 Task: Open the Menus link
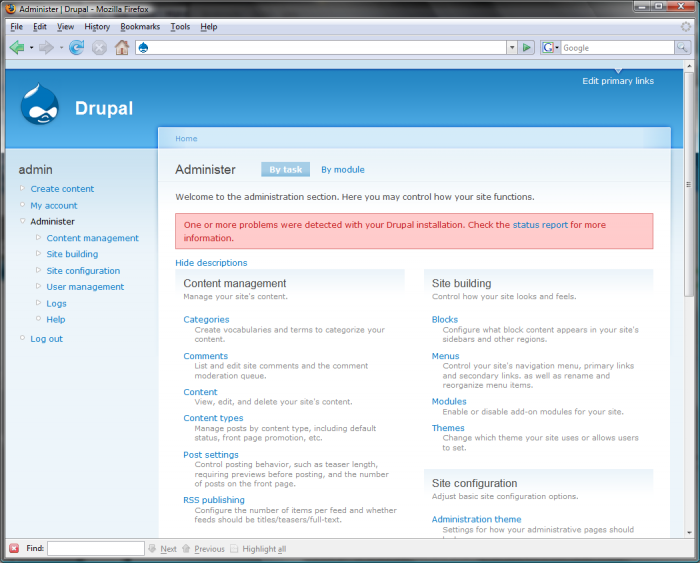[445, 356]
